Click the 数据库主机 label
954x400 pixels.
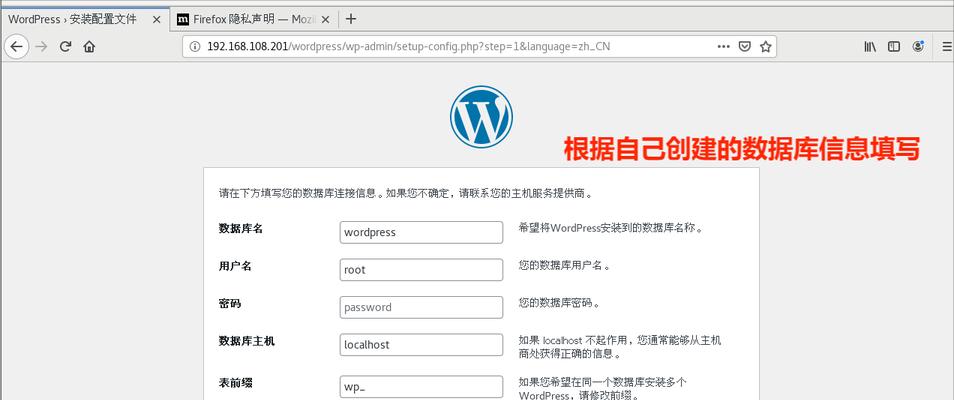[x=246, y=341]
